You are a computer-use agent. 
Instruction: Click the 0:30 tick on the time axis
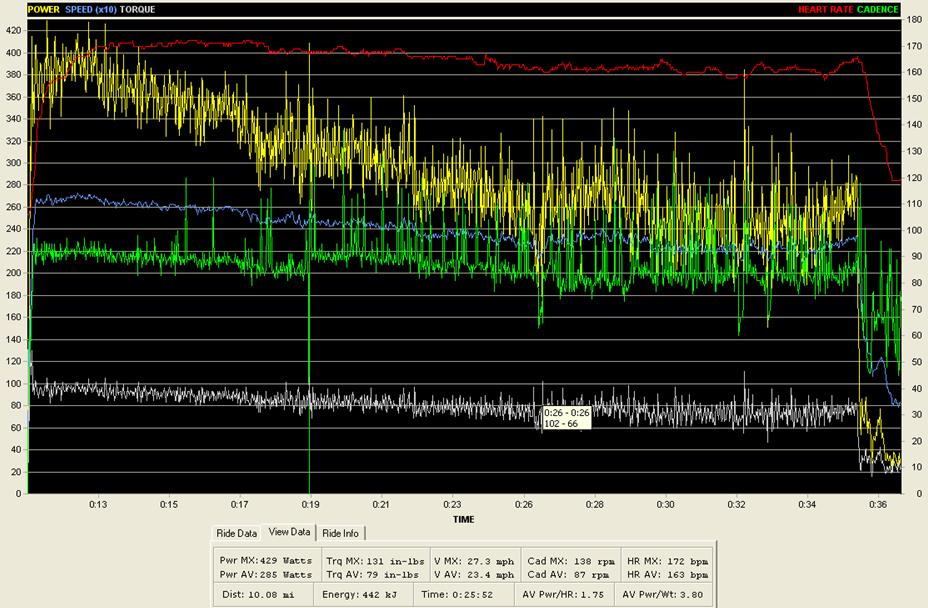665,504
